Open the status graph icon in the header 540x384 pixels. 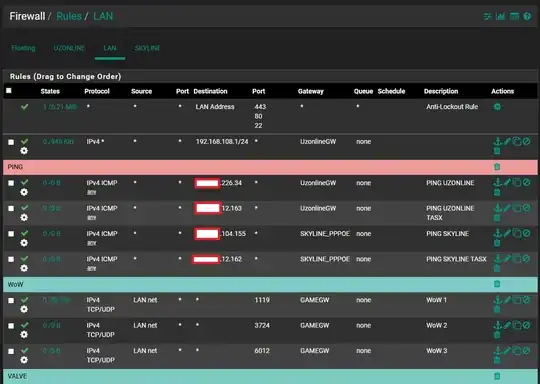500,16
